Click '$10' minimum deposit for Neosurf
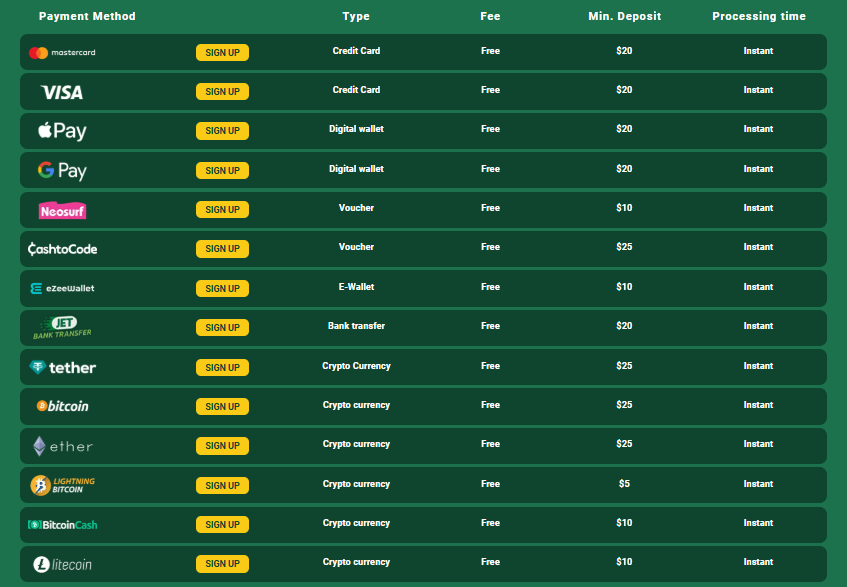847x587 pixels. [624, 208]
